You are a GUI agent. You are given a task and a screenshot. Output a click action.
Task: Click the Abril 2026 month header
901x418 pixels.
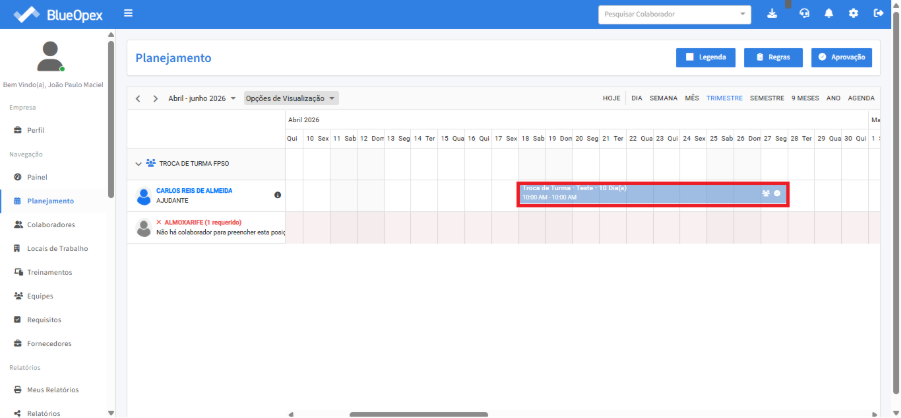pyautogui.click(x=303, y=120)
